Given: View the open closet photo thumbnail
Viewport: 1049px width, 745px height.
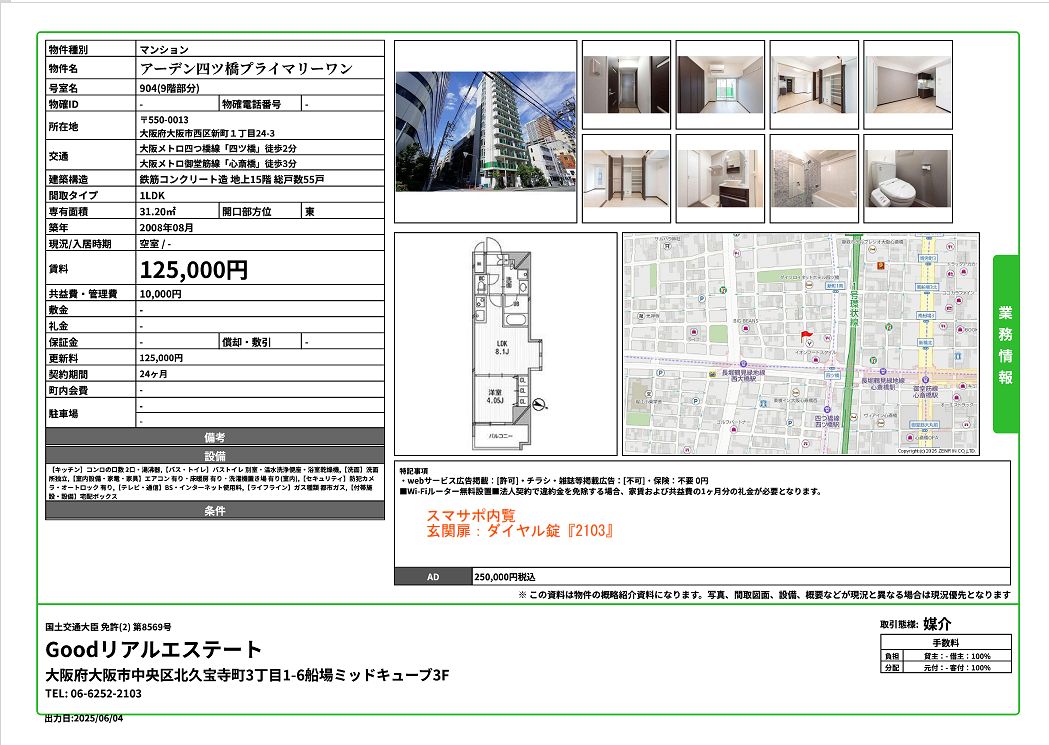Looking at the screenshot, I should coord(626,178).
